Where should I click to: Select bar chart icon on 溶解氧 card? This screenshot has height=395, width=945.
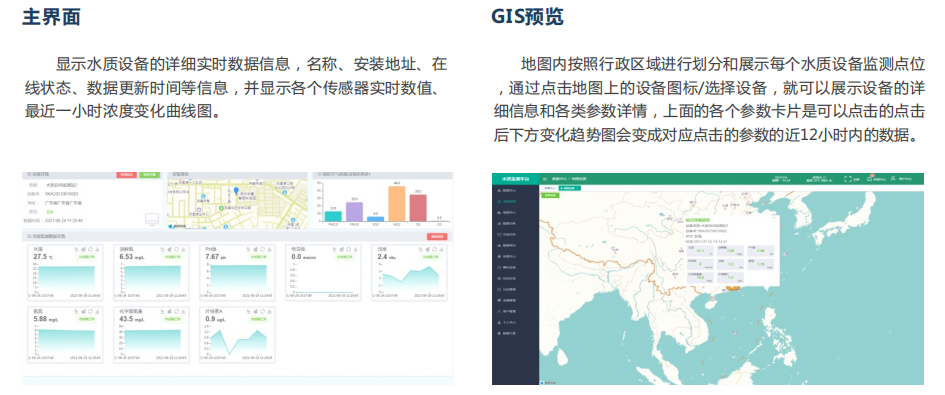(x=169, y=249)
